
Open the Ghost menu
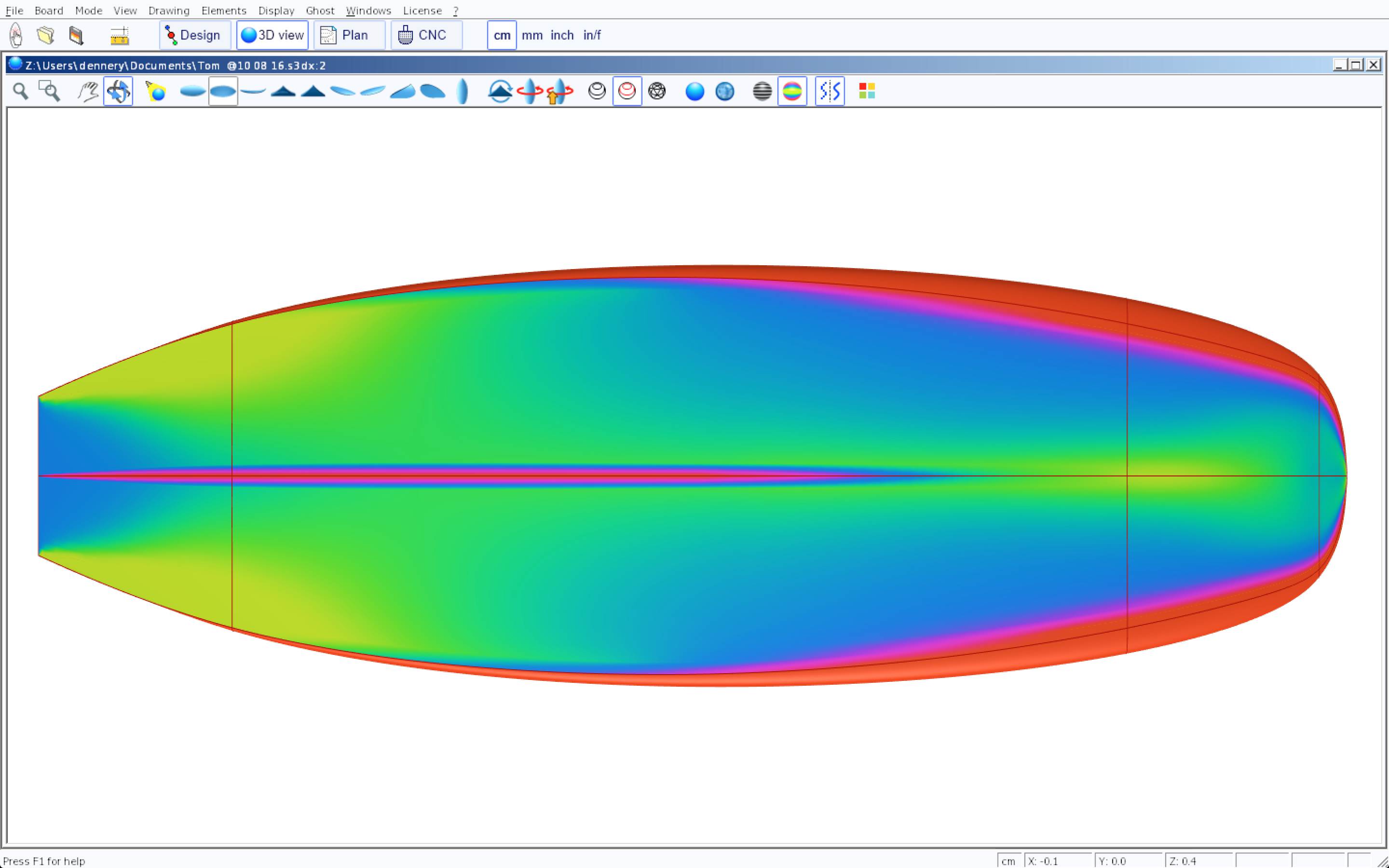(320, 11)
